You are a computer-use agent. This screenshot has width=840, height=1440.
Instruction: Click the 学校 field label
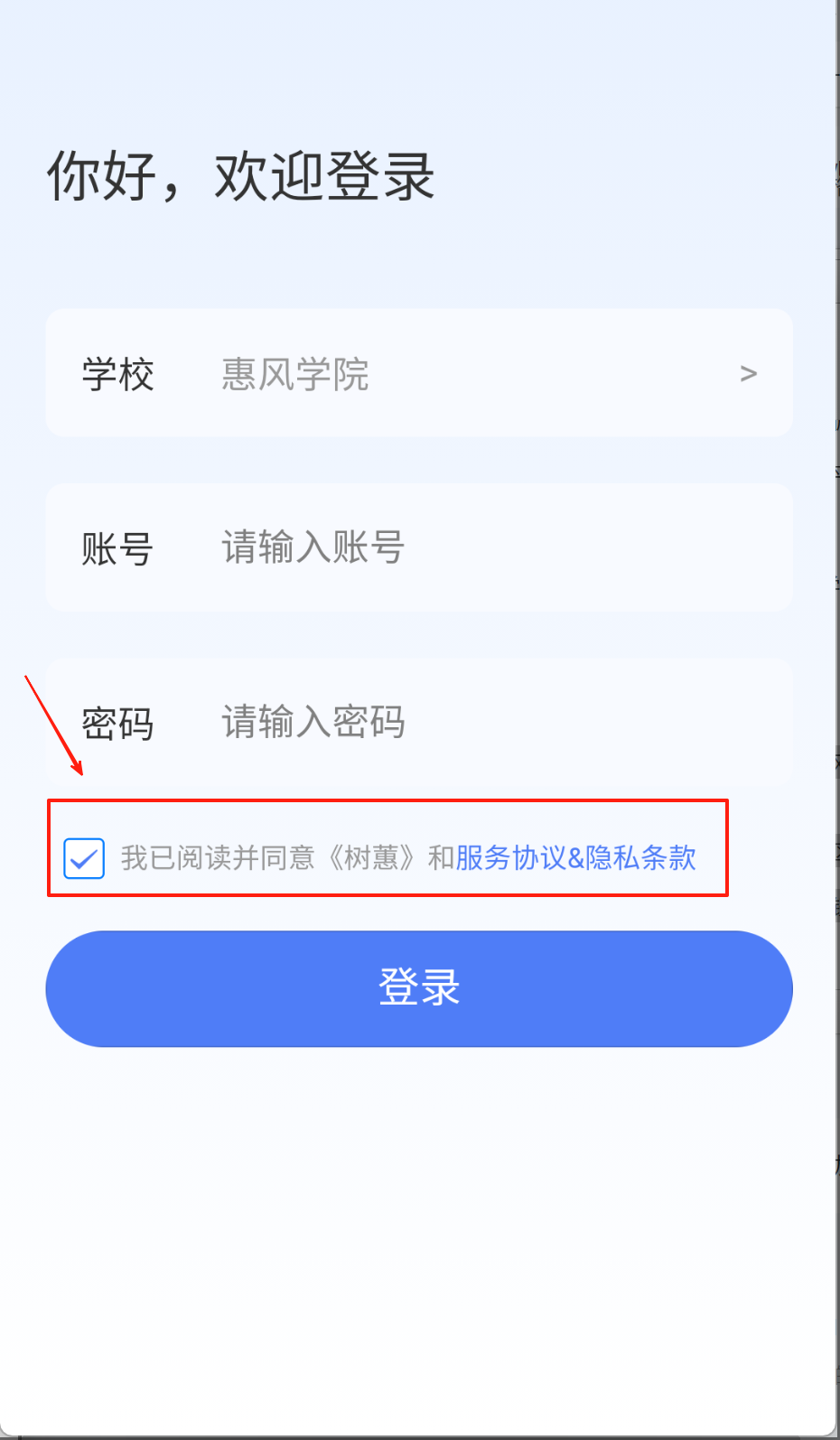(117, 374)
